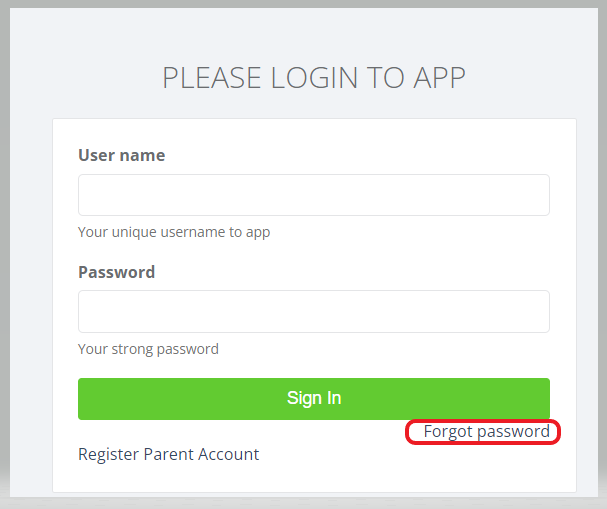Click the word "Sign In" on the green bar

tap(314, 398)
